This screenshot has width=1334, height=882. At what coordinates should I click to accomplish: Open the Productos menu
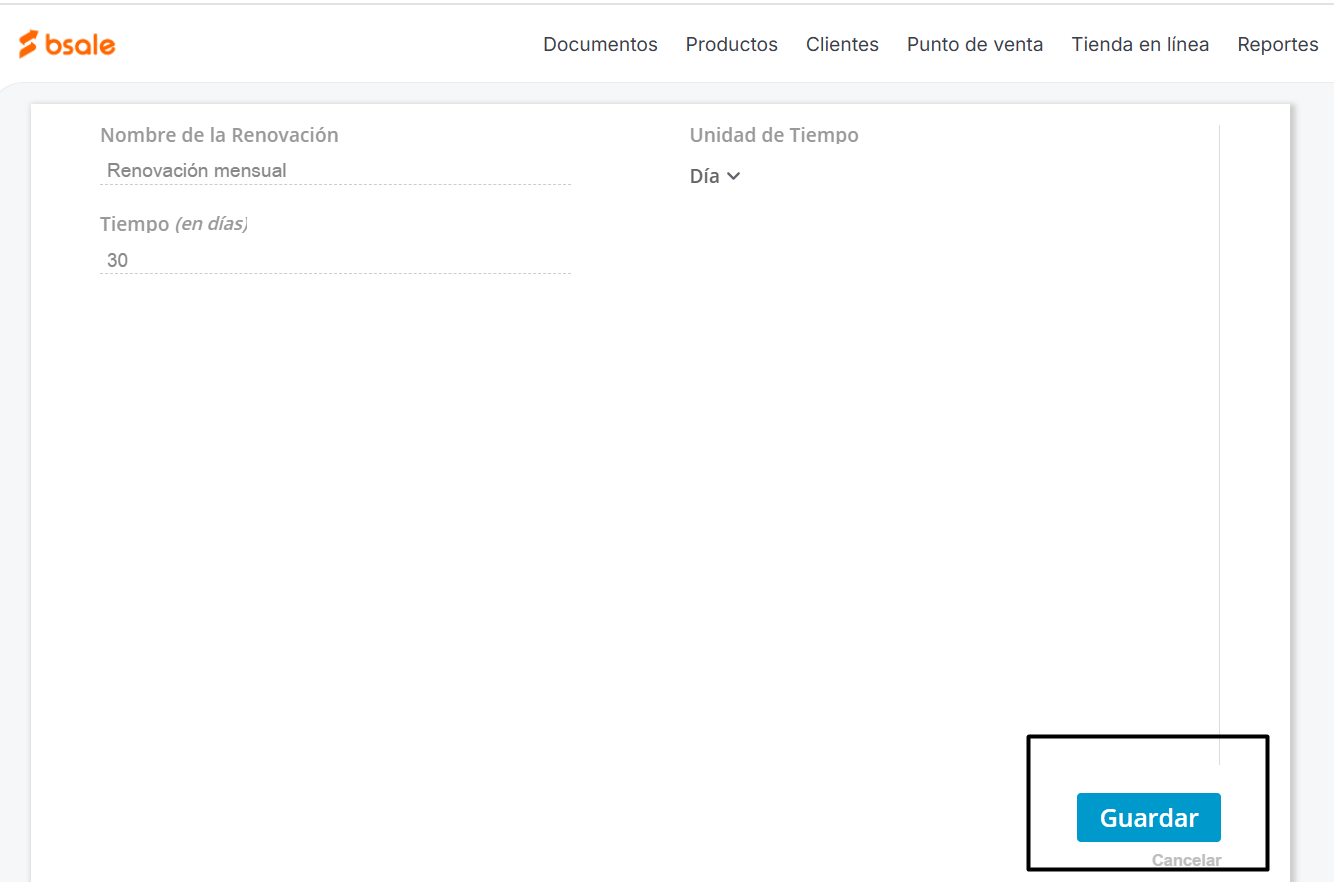click(x=731, y=44)
